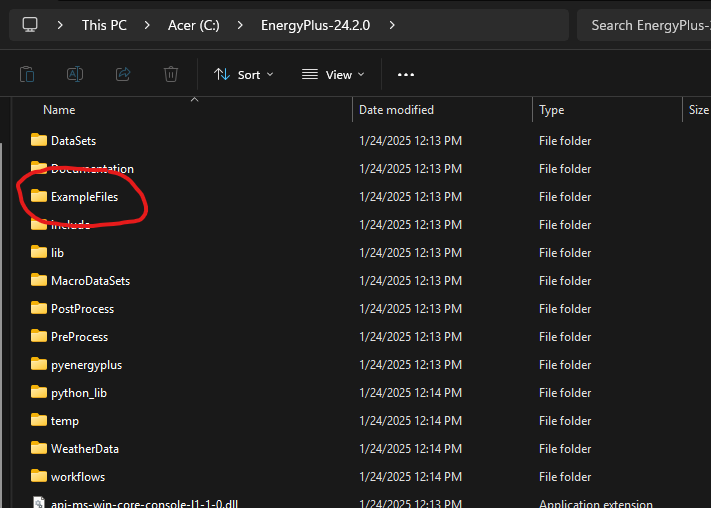Open the View dropdown menu
This screenshot has width=711, height=508.
(x=333, y=74)
